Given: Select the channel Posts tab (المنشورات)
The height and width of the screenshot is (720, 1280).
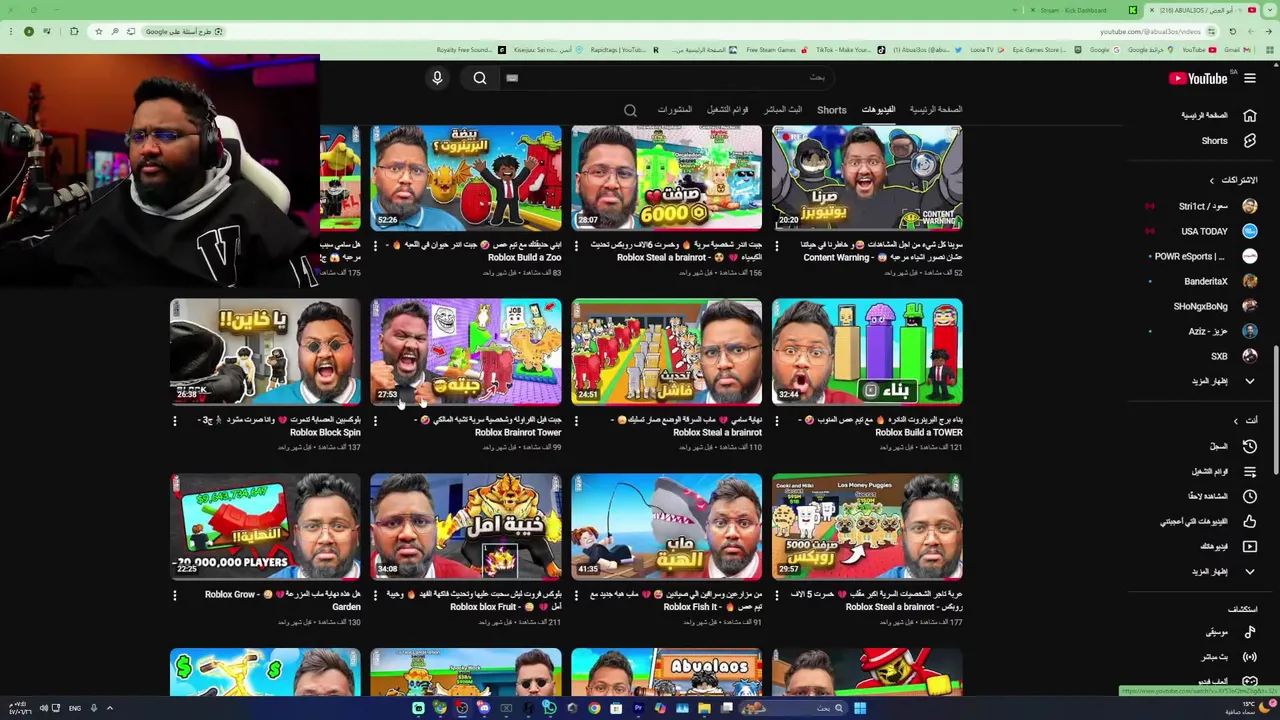Looking at the screenshot, I should (x=674, y=110).
